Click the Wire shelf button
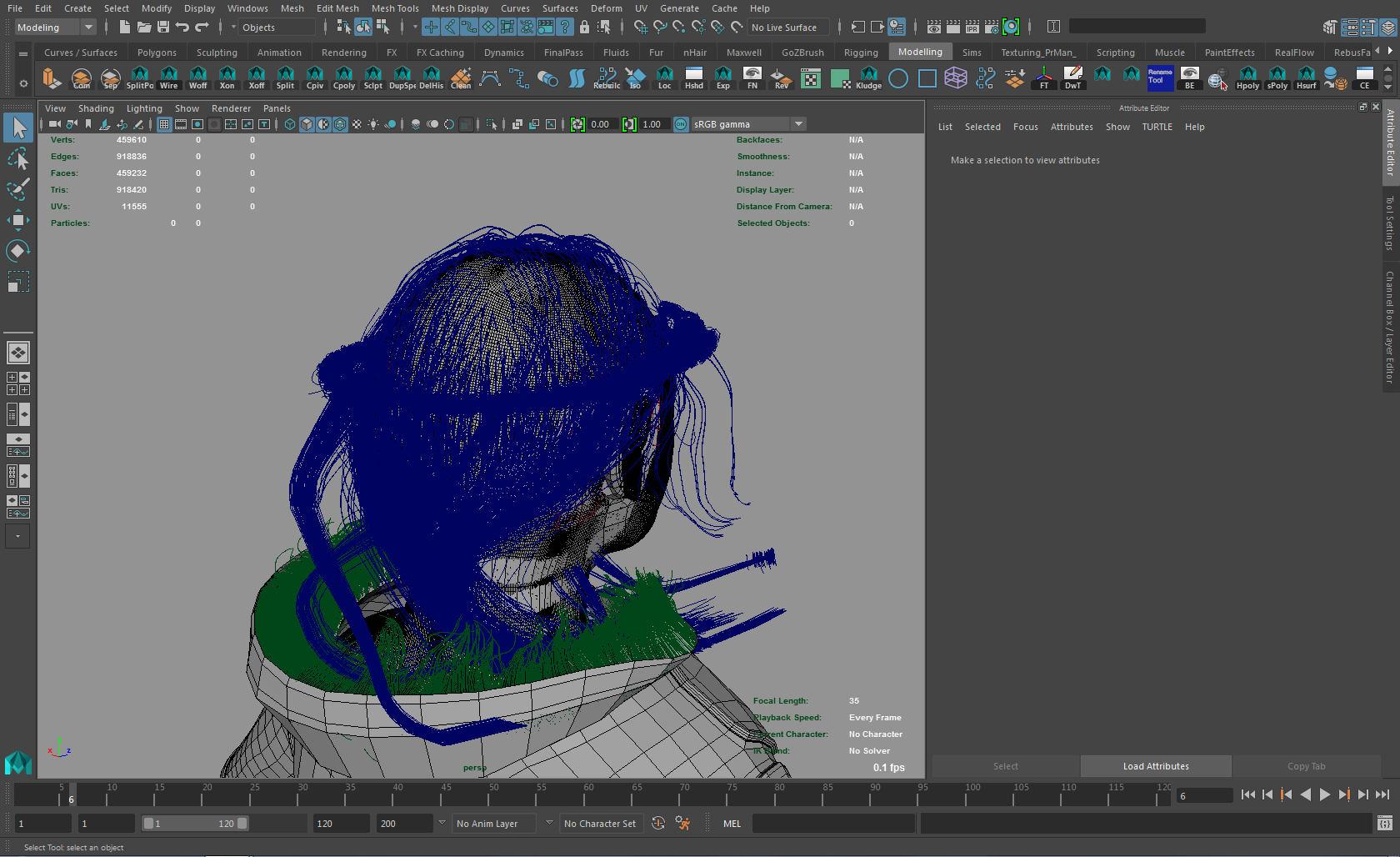The width and height of the screenshot is (1400, 857). 168,78
